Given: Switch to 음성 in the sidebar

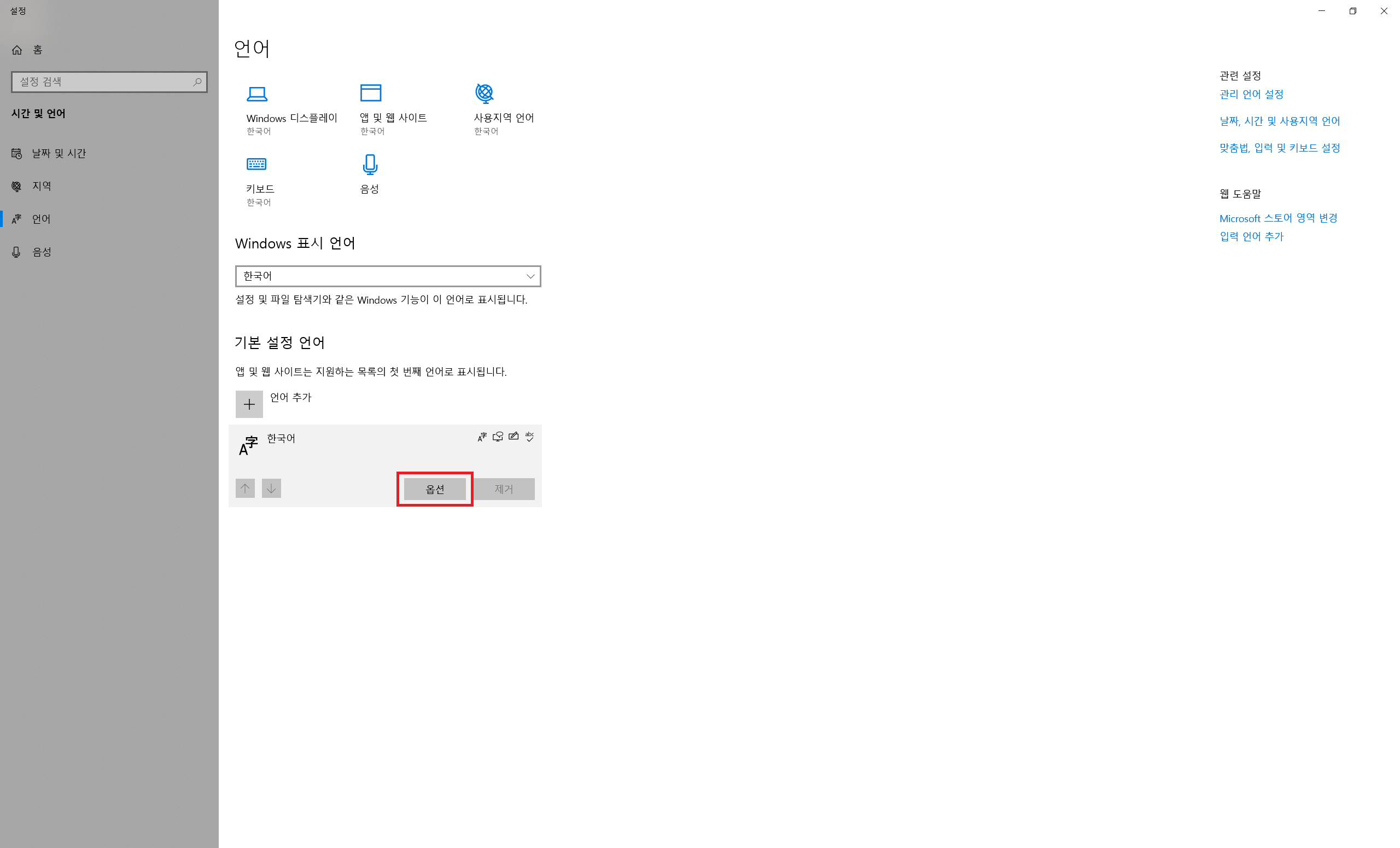Looking at the screenshot, I should (x=42, y=252).
